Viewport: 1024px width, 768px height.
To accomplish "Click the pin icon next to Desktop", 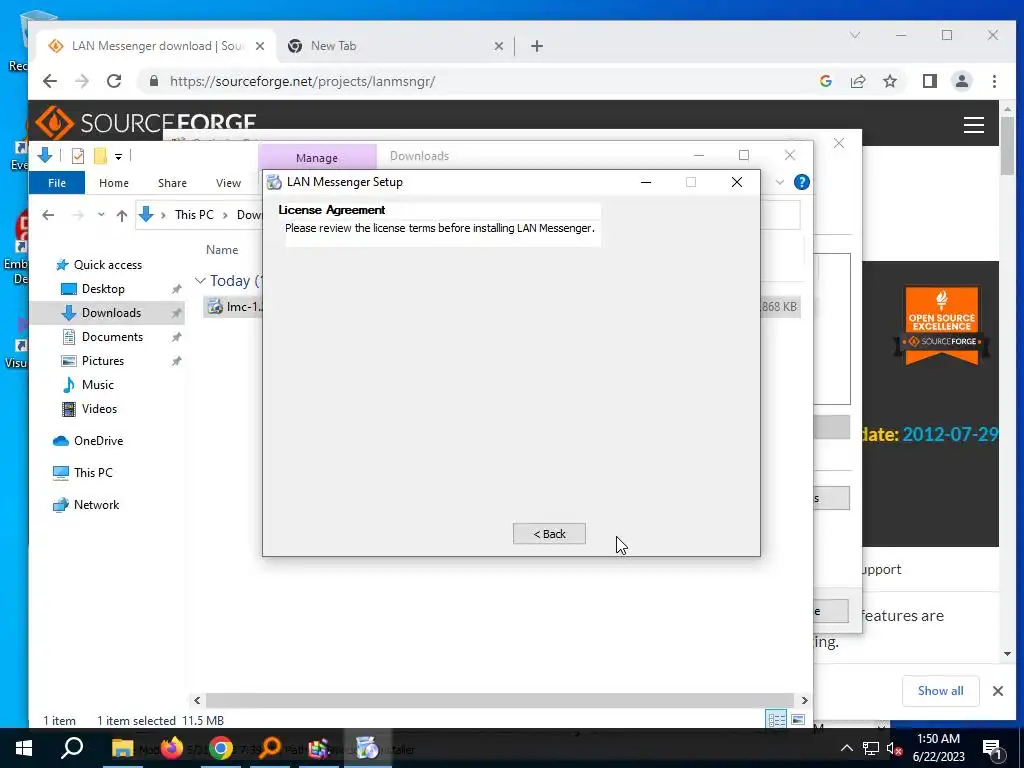I will click(x=176, y=289).
